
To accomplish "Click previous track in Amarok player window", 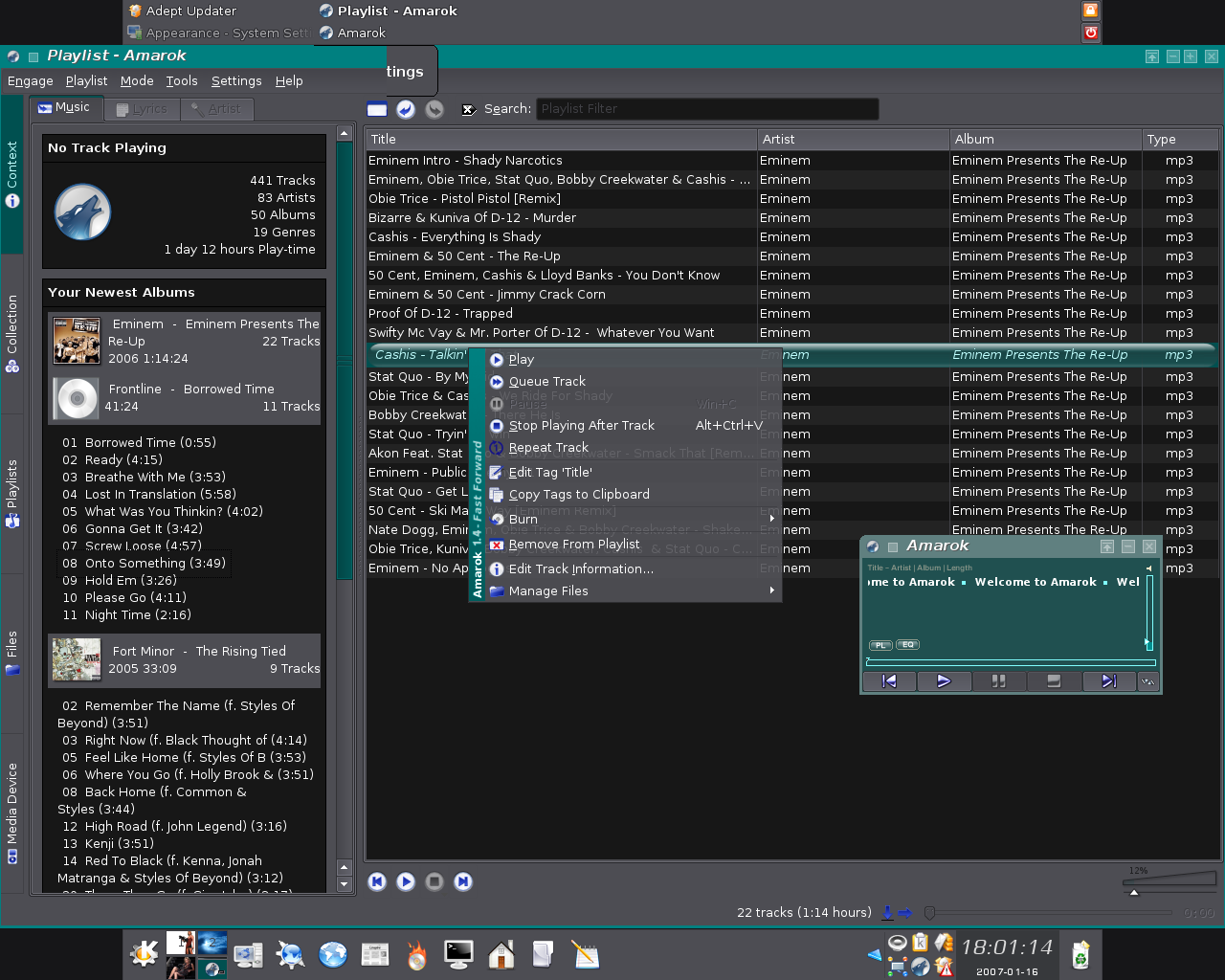I will [x=889, y=681].
